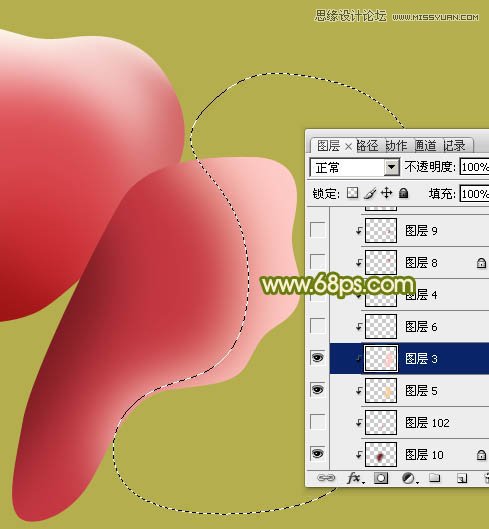Switch to 路径 tab
Viewport: 489px width, 529px height.
point(367,146)
